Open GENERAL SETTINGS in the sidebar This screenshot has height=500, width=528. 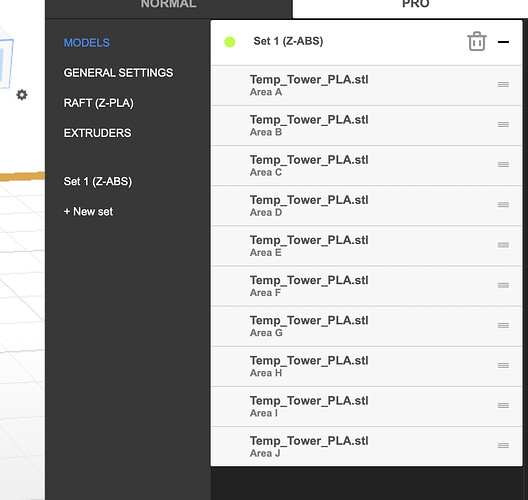point(118,73)
